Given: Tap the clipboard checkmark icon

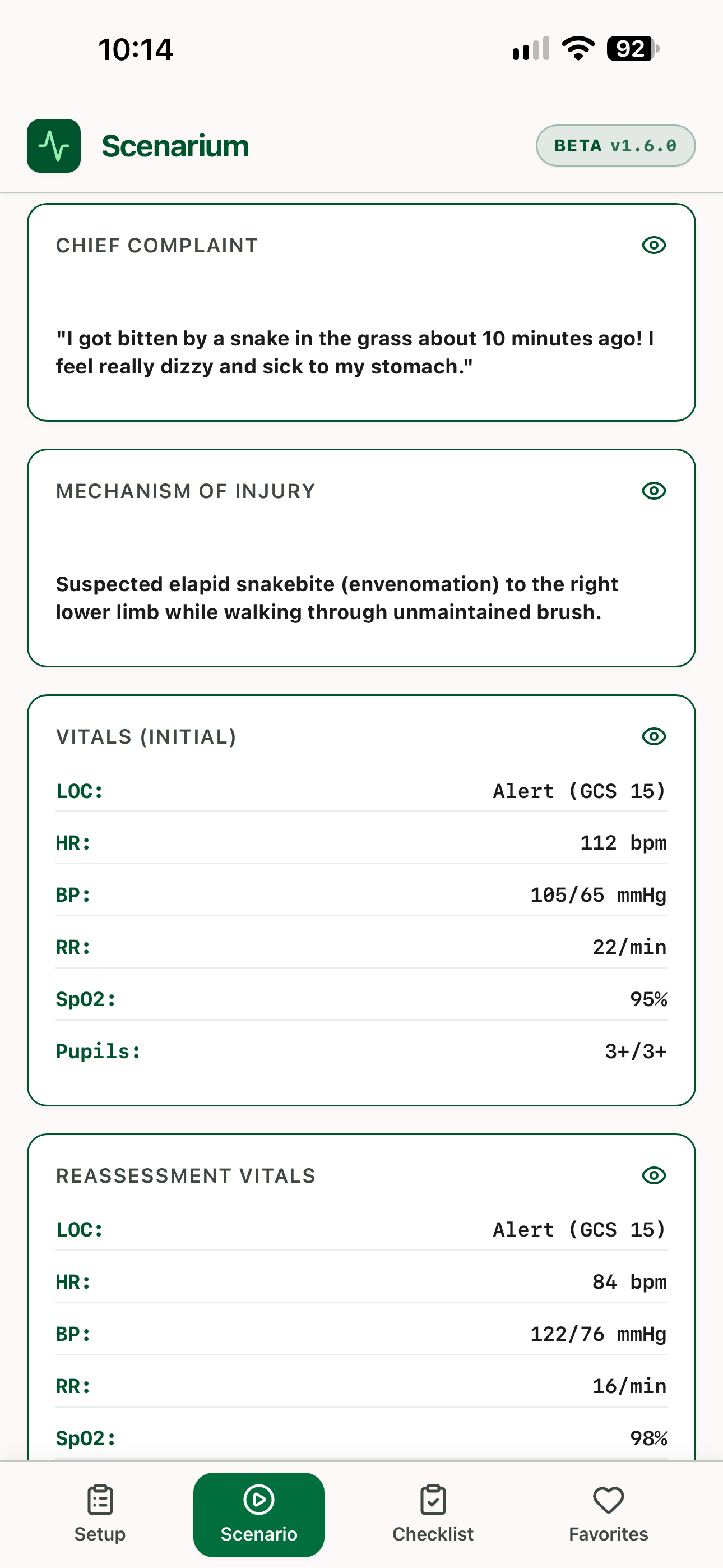Looking at the screenshot, I should pyautogui.click(x=433, y=1500).
